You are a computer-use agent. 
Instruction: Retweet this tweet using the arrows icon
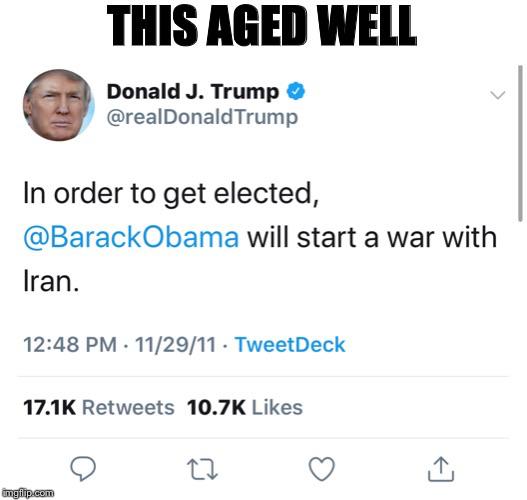click(x=202, y=469)
